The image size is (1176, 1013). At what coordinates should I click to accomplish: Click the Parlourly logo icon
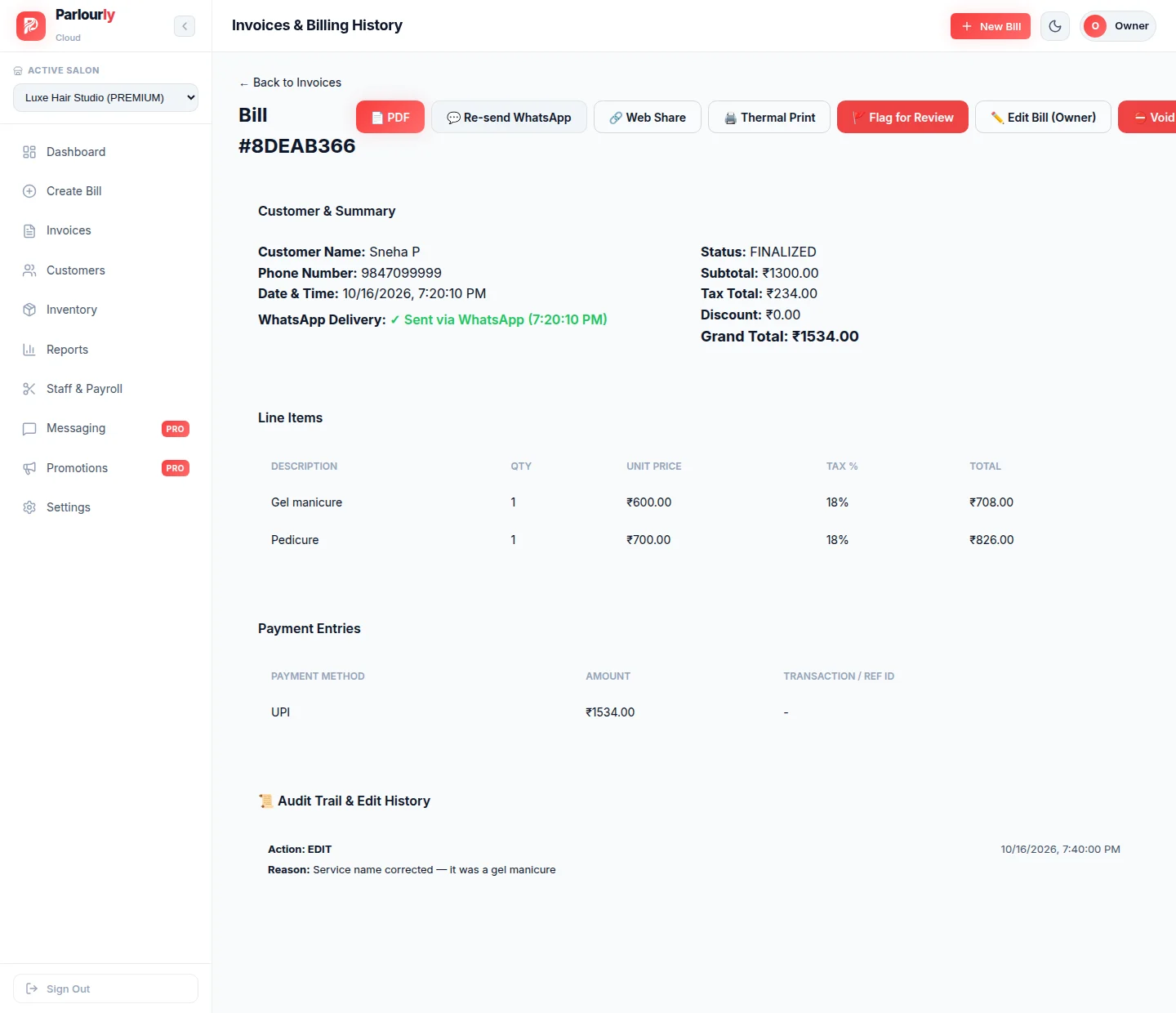click(x=31, y=26)
